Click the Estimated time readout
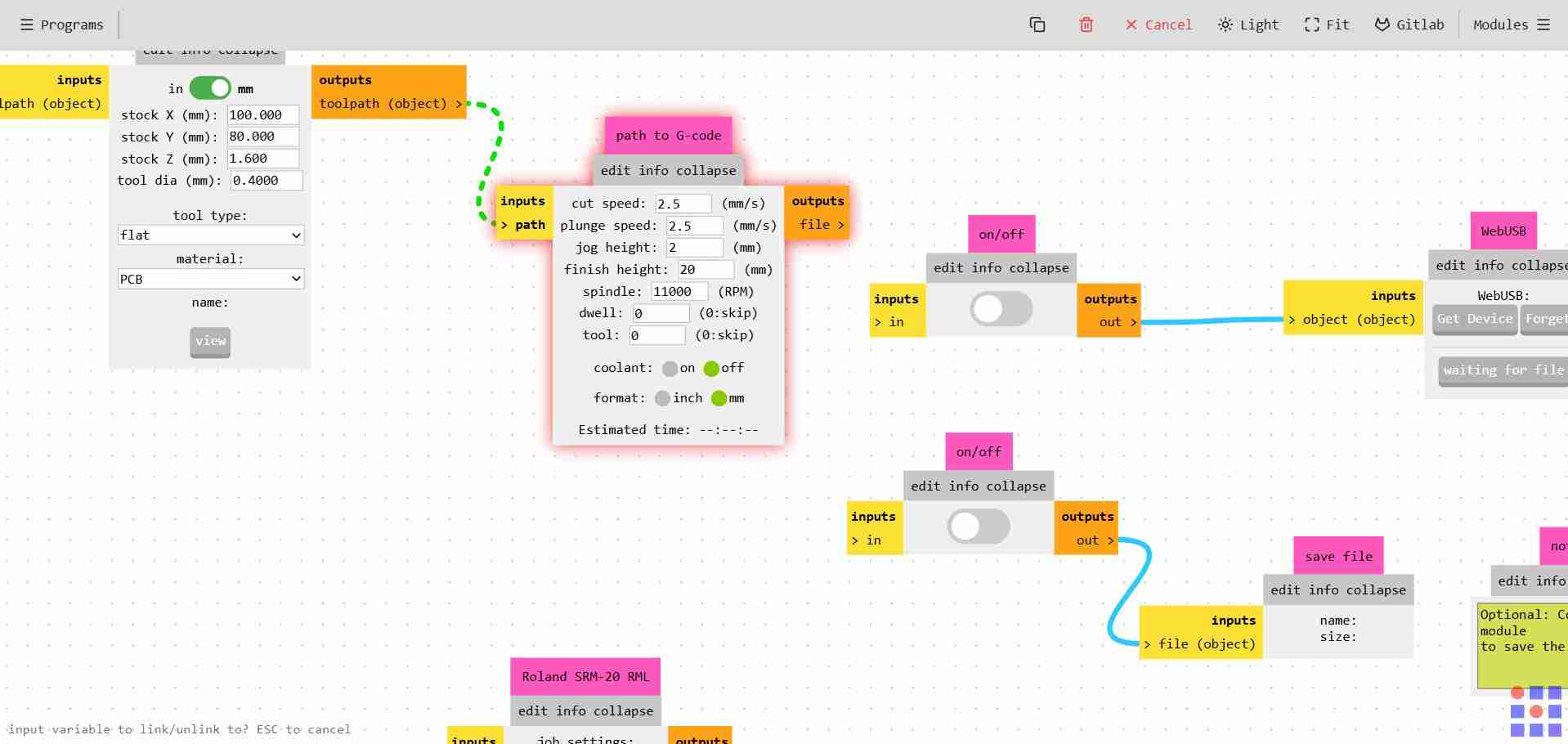This screenshot has width=1568, height=744. (x=668, y=429)
